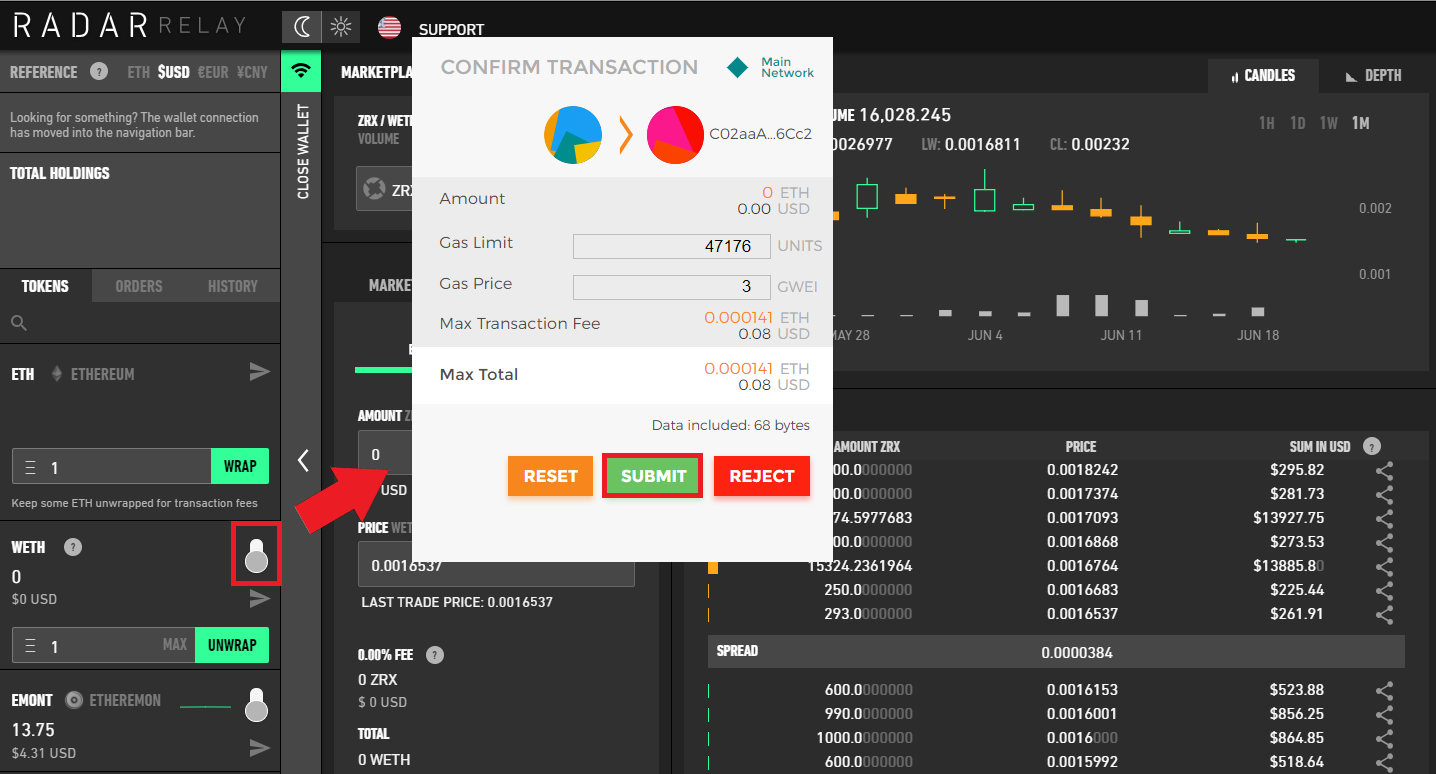Image resolution: width=1436 pixels, height=774 pixels.
Task: Click RESET in Confirm Transaction
Action: click(x=551, y=476)
